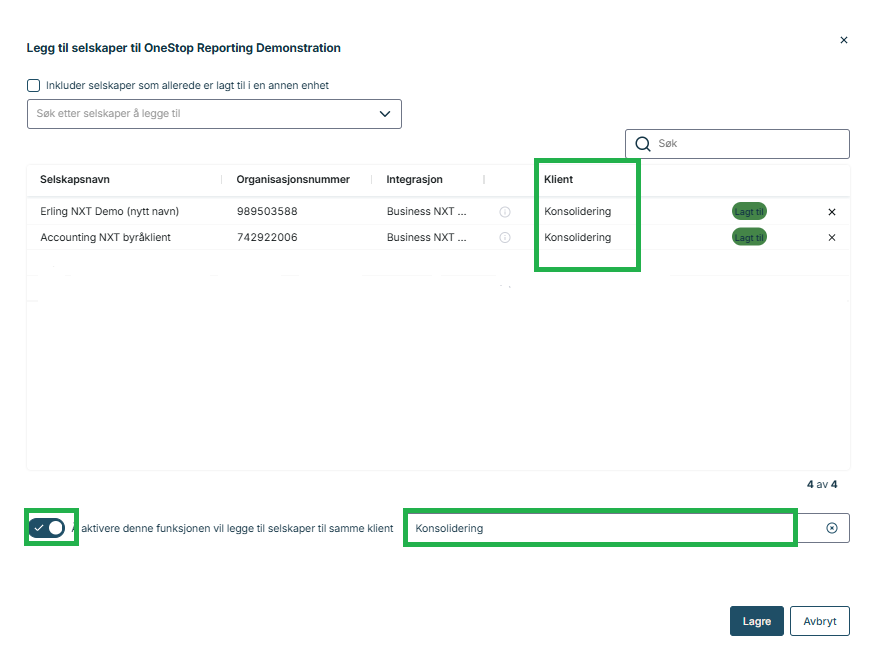
Task: Click Lagt til badge for Erling
Action: [x=749, y=212]
